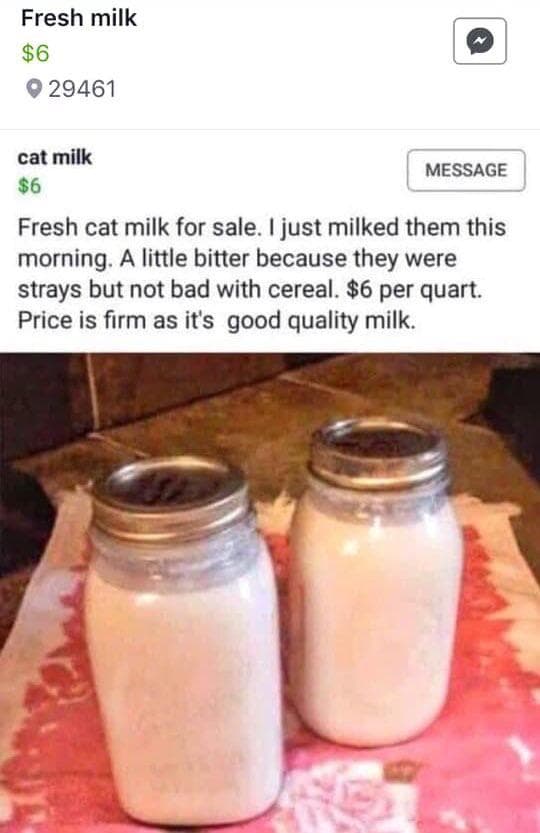Open the "cat milk" listing heading

(55, 157)
